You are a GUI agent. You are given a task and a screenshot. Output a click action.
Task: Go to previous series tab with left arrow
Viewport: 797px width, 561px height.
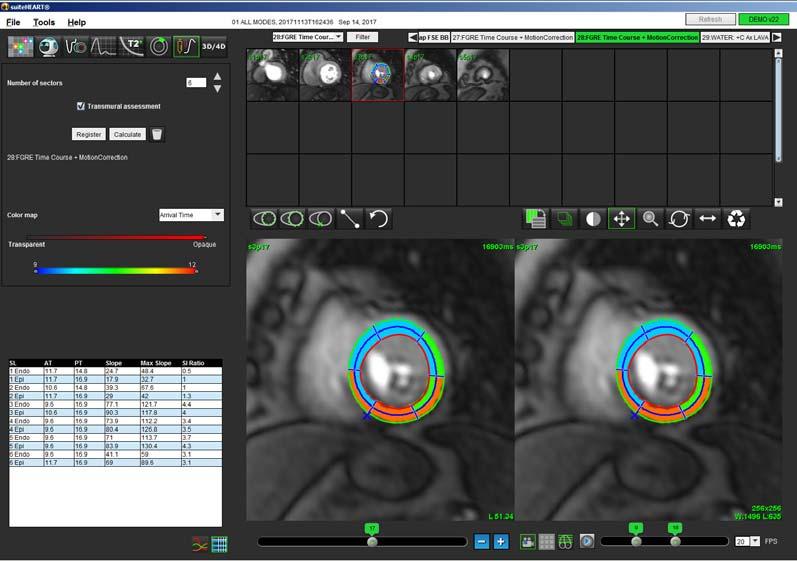pos(413,38)
